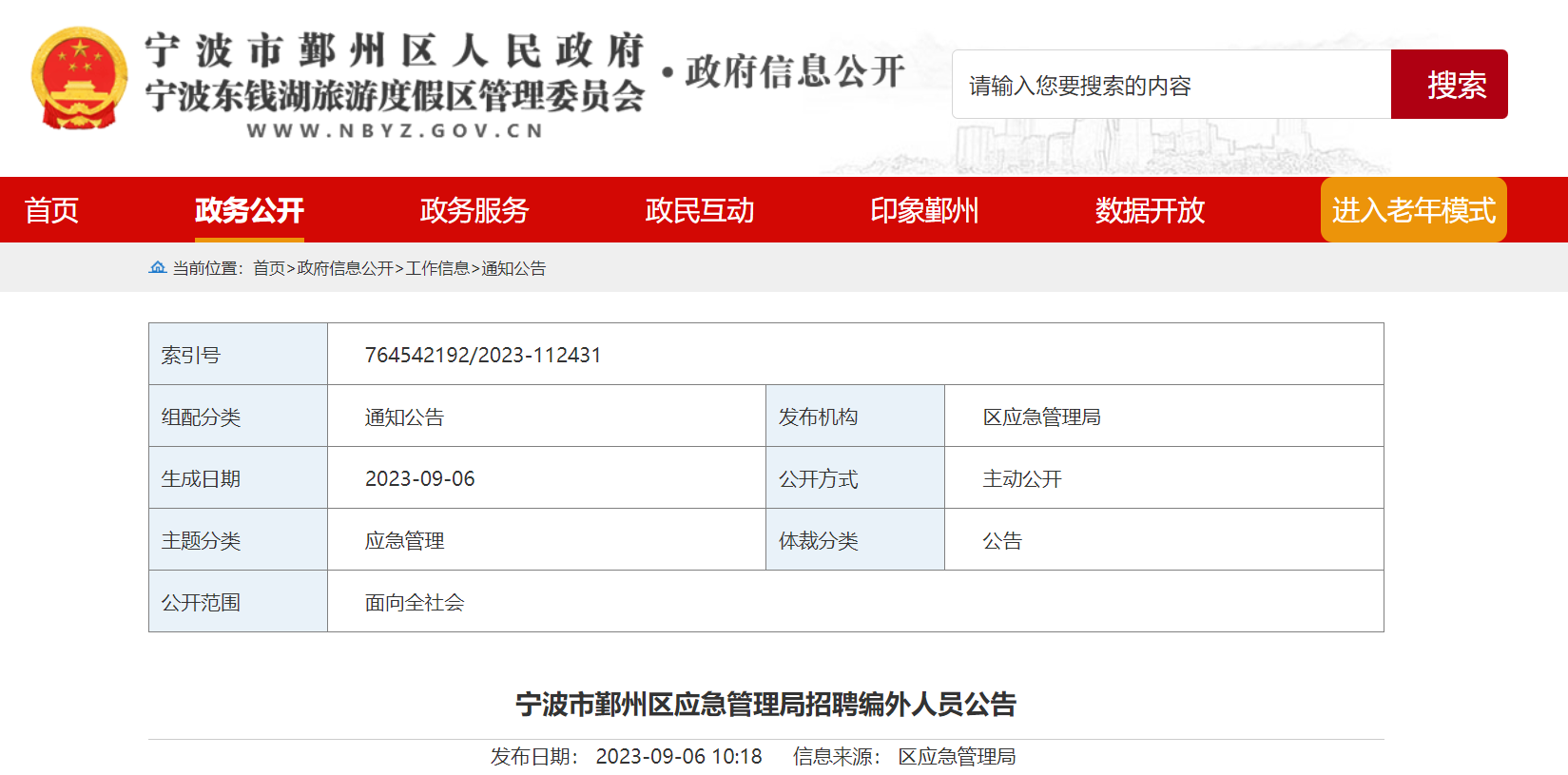The image size is (1568, 775).
Task: Click the publish date 2023-09-06 10:18
Action: (x=679, y=756)
